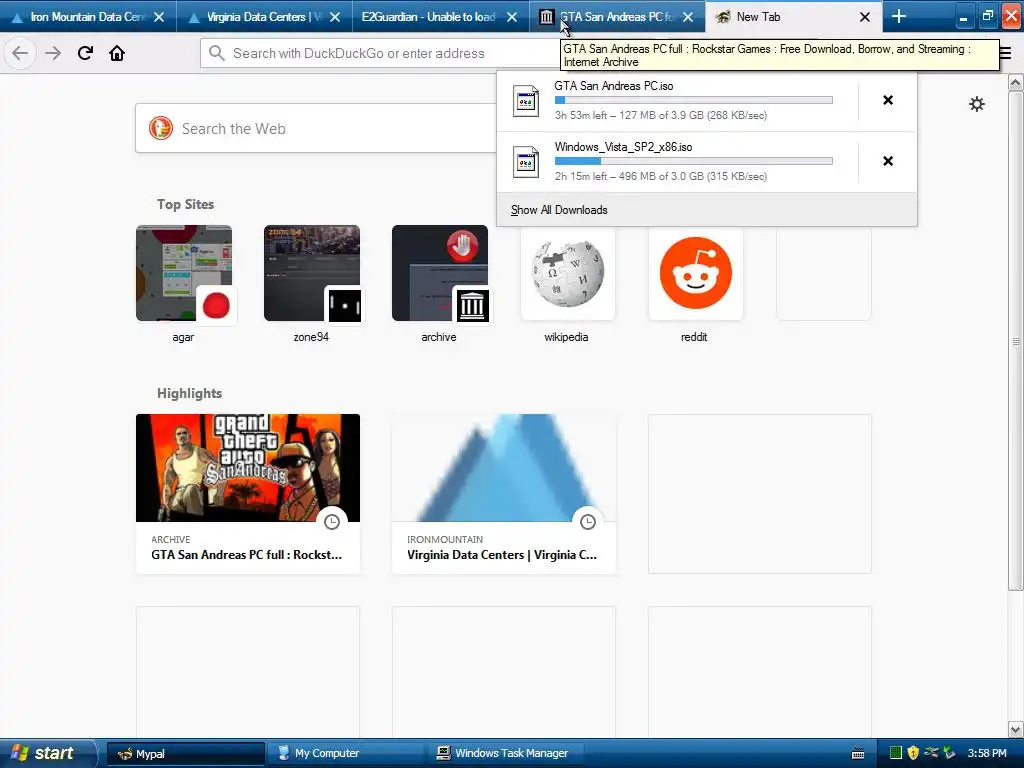The width and height of the screenshot is (1024, 768).
Task: Click the Highlights heading
Action: click(x=189, y=393)
